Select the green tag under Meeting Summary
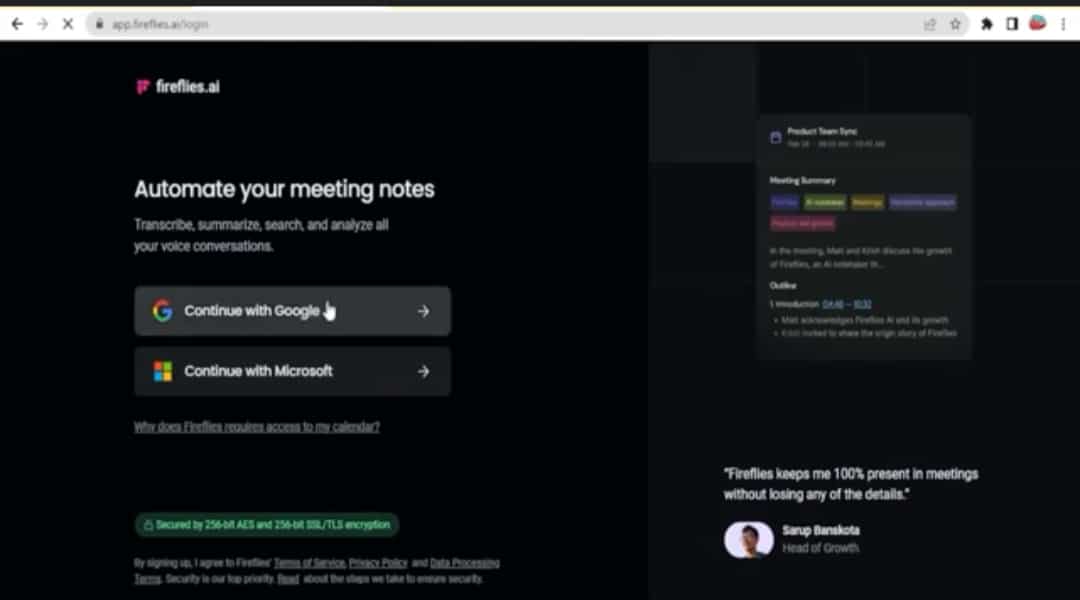The height and width of the screenshot is (600, 1080). [x=824, y=203]
